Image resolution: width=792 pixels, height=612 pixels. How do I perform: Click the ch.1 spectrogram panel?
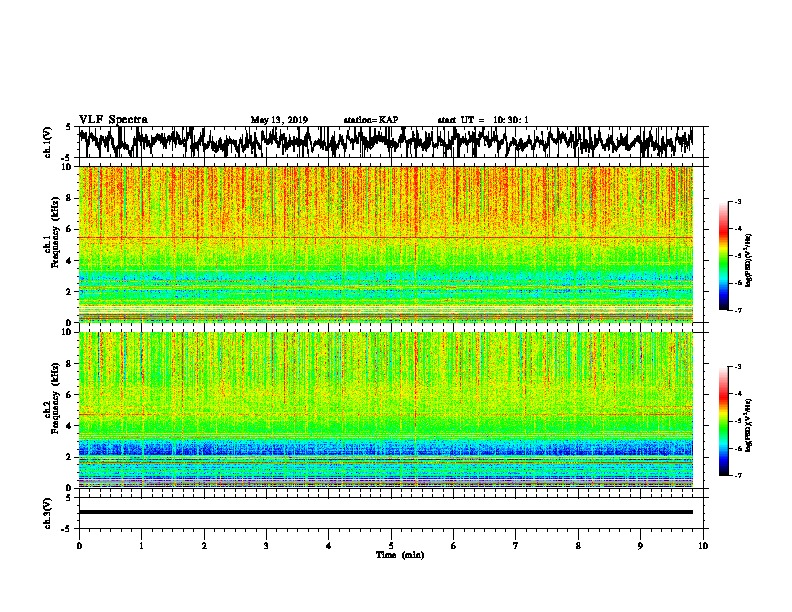(385, 244)
